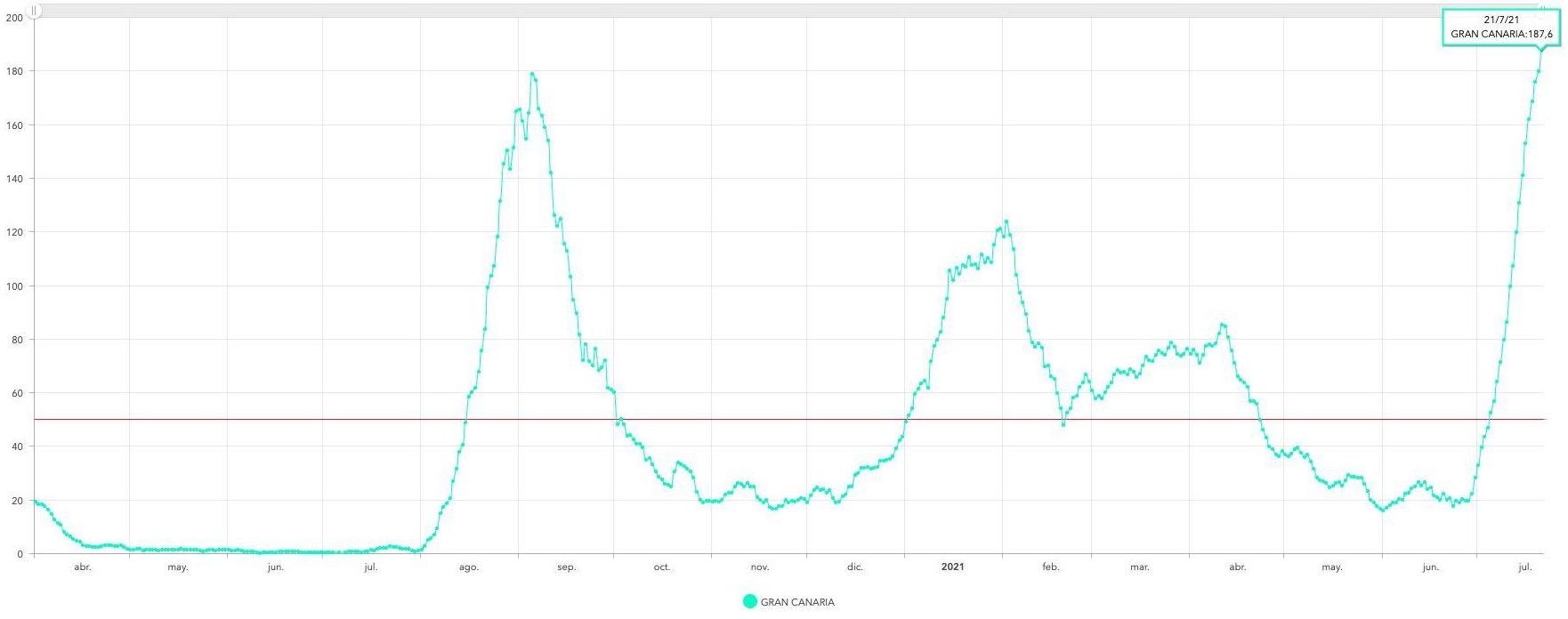Click the oct. month label on the x-axis
The height and width of the screenshot is (619, 1568).
661,567
